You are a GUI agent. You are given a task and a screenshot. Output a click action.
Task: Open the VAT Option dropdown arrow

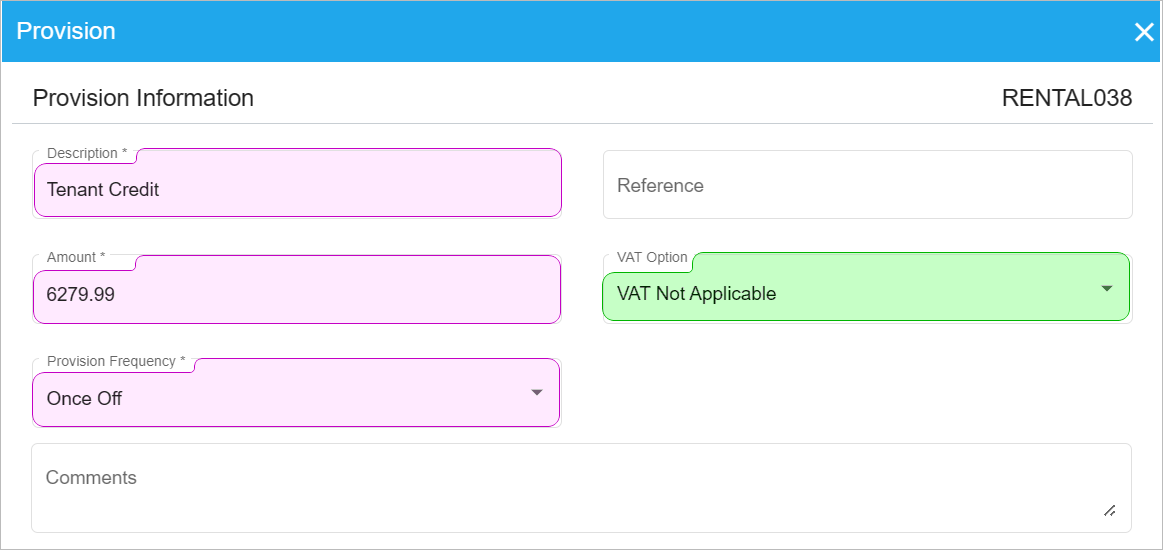pos(1107,288)
